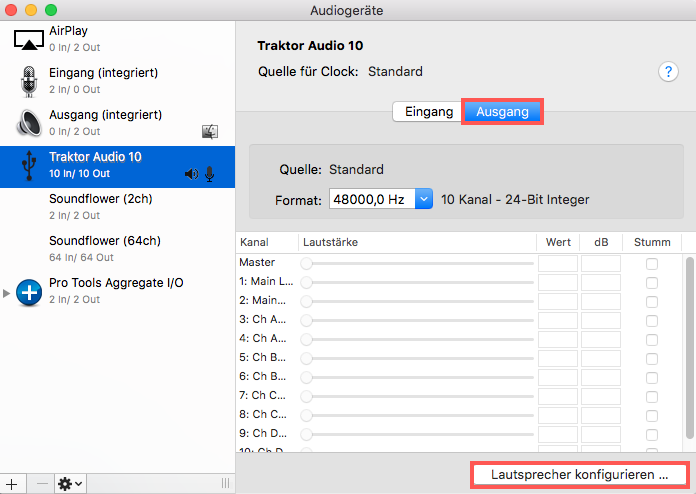Click the Quelle für Clock Standard value

(395, 71)
